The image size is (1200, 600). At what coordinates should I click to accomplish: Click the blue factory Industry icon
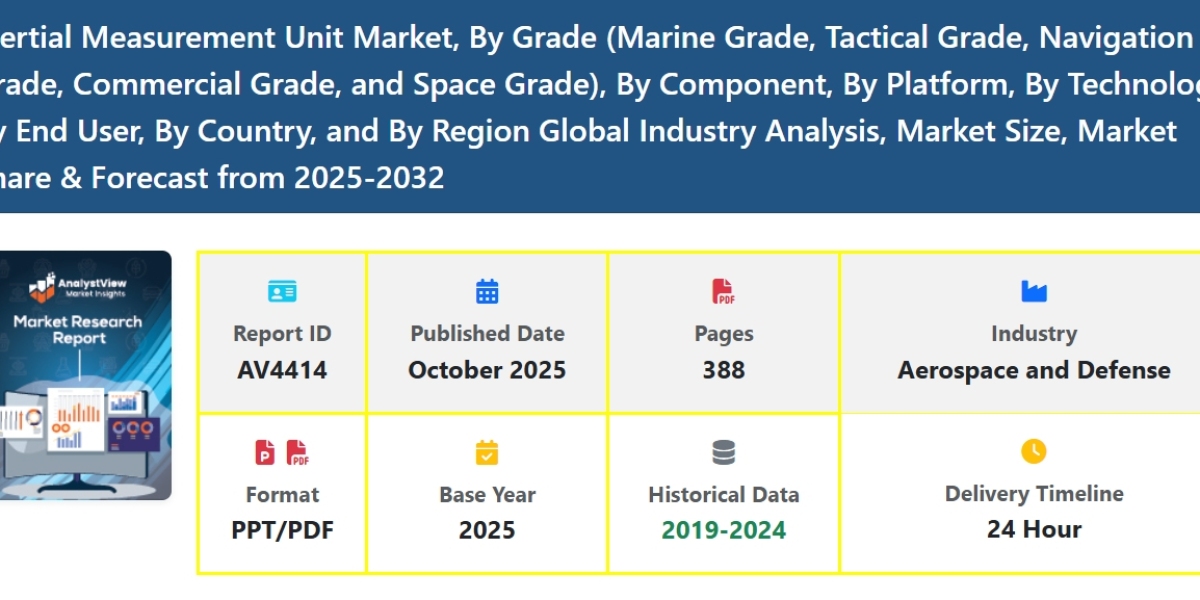click(1033, 292)
